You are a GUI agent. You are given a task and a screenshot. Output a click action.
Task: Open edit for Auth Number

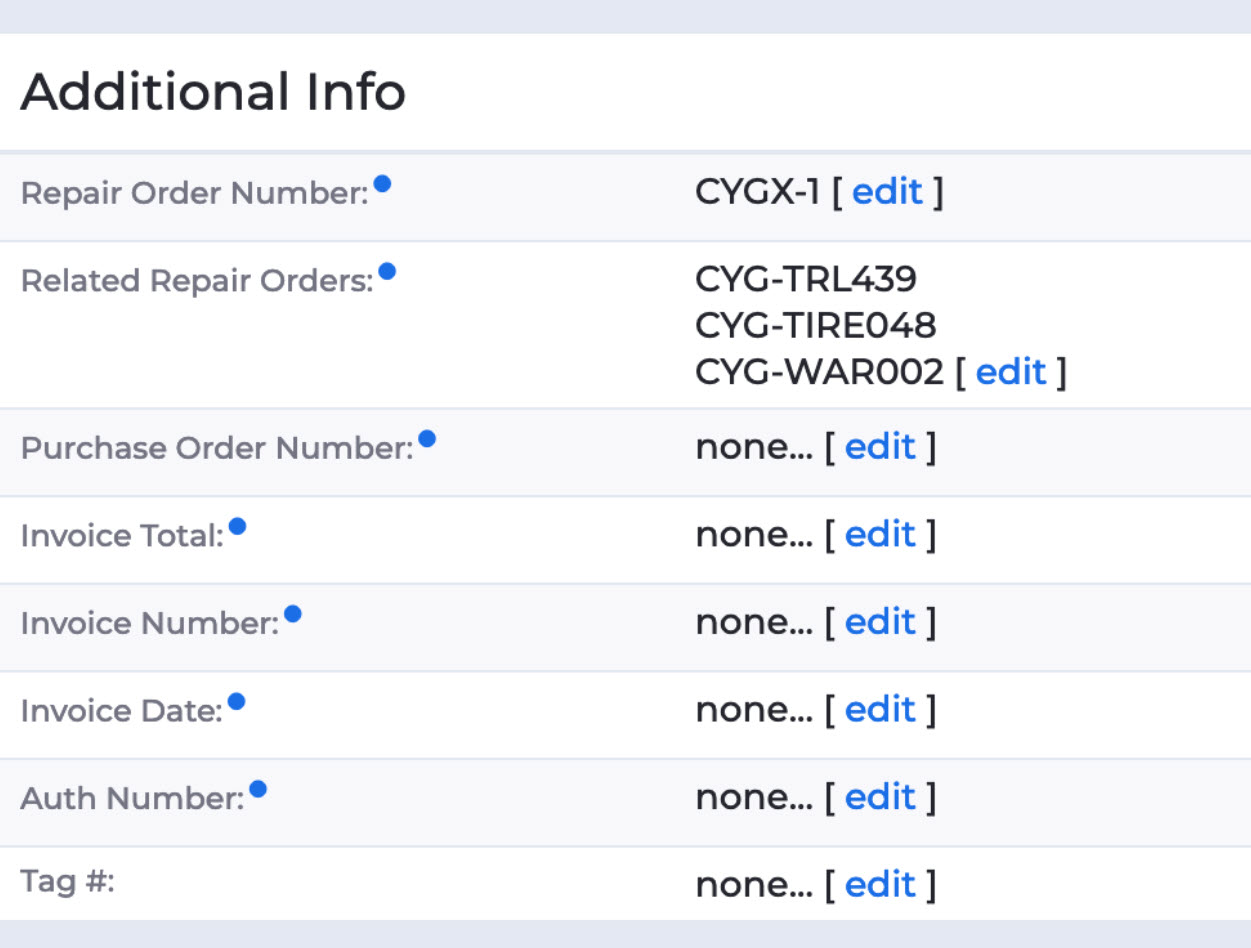click(x=880, y=797)
